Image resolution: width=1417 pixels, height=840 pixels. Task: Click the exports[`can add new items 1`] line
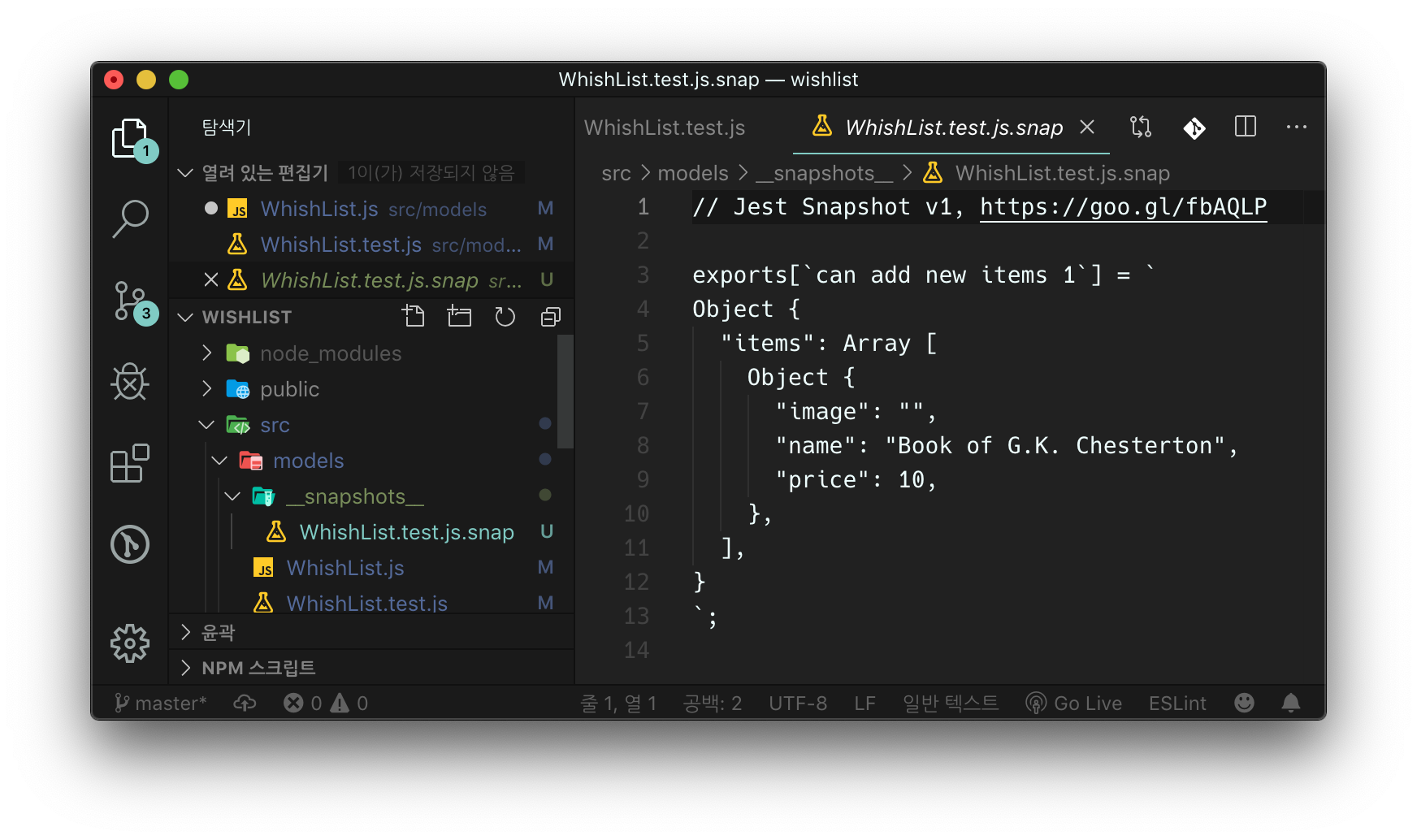[923, 275]
